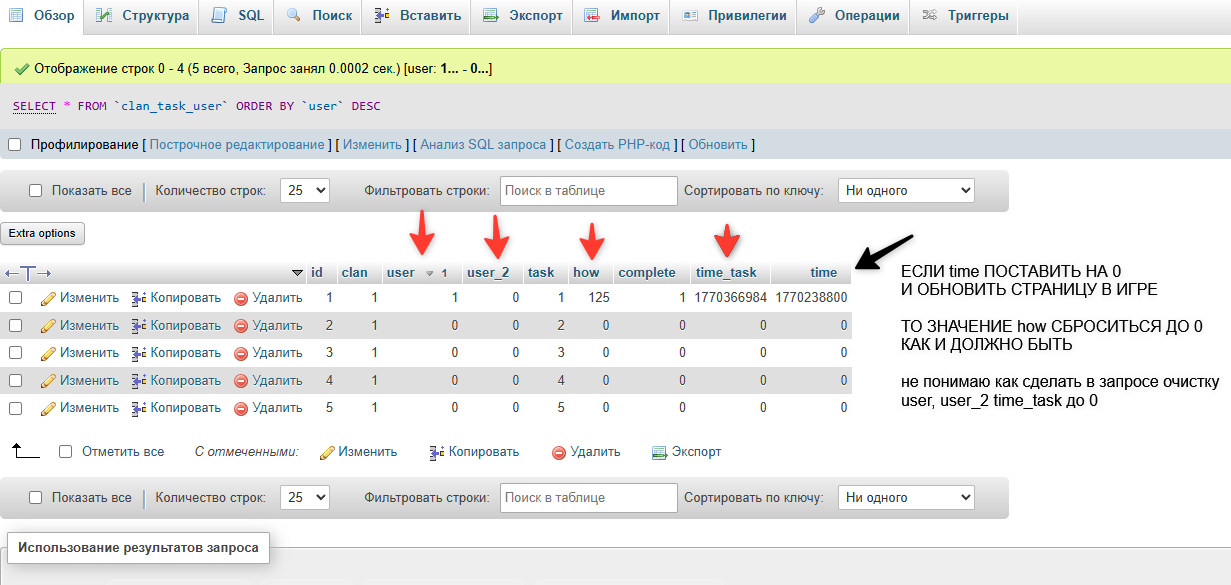Open the column options triangle before id
The width and height of the screenshot is (1231, 585).
297,273
